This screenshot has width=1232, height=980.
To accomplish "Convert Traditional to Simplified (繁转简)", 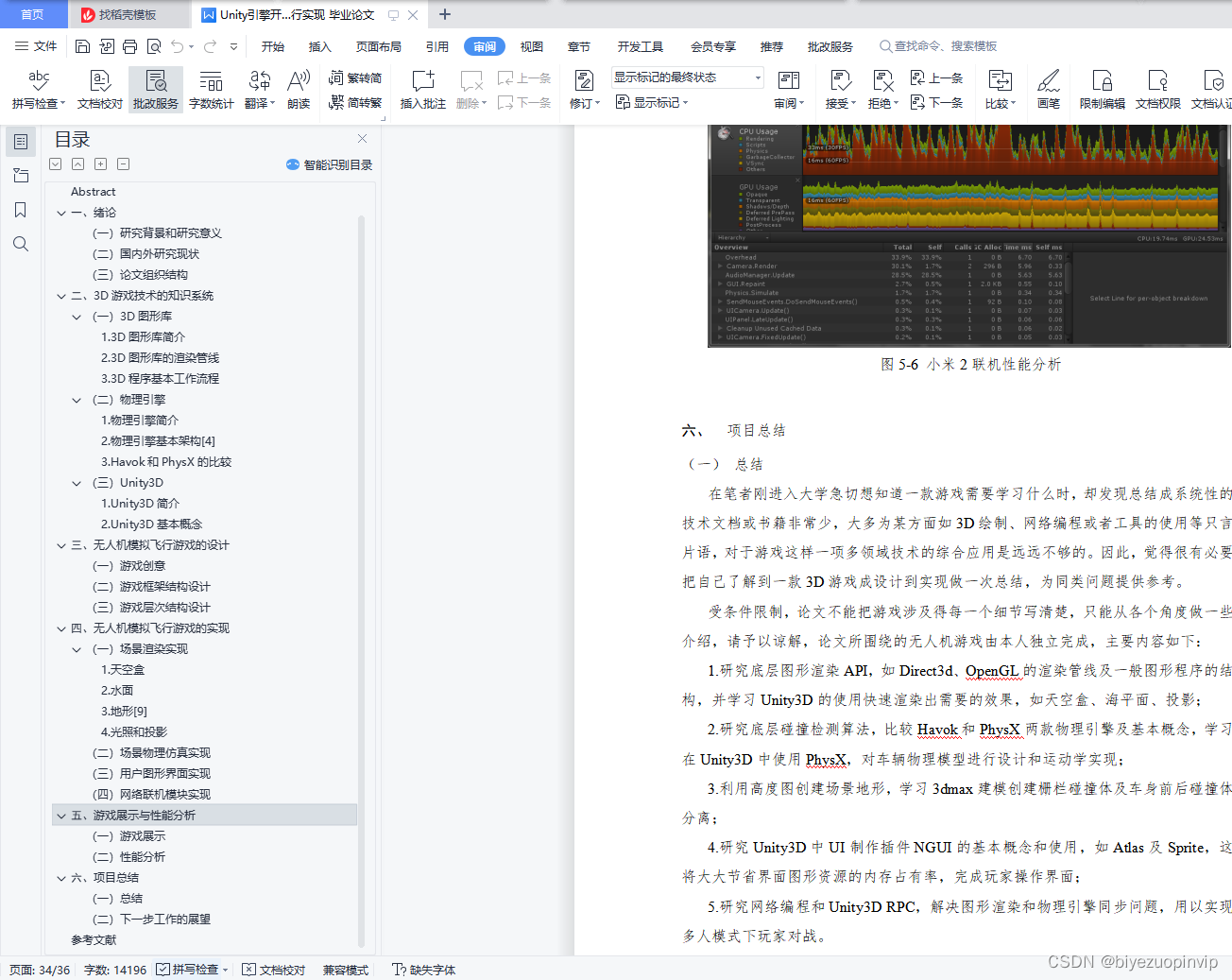I will click(355, 78).
